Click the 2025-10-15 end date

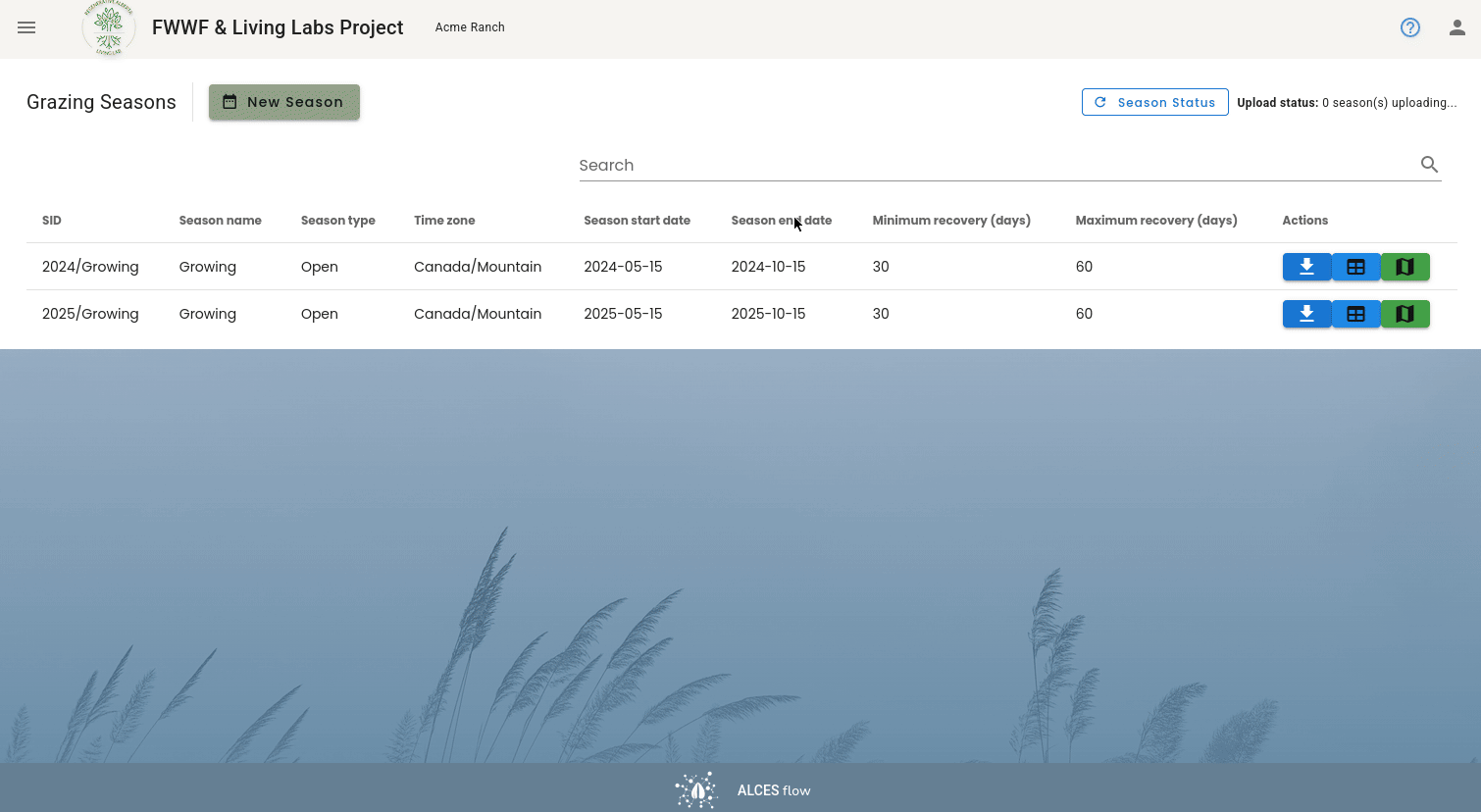[768, 314]
